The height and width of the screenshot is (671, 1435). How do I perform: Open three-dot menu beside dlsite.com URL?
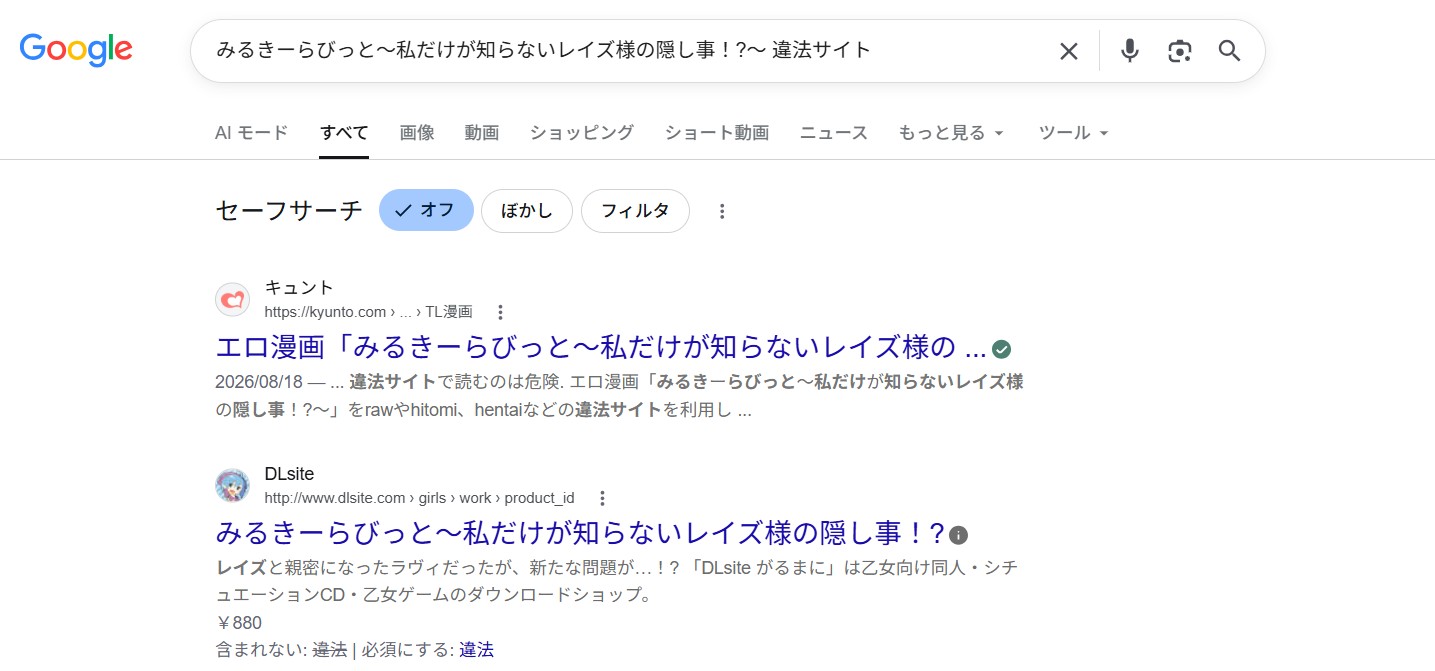pos(602,498)
